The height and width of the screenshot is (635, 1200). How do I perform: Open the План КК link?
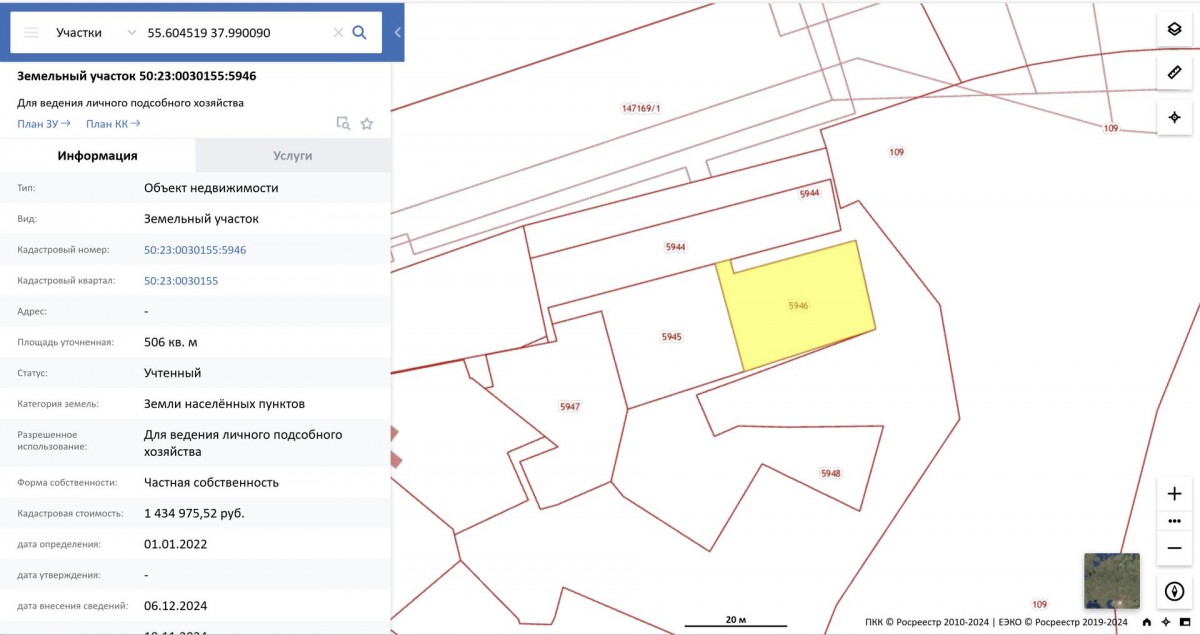[113, 124]
